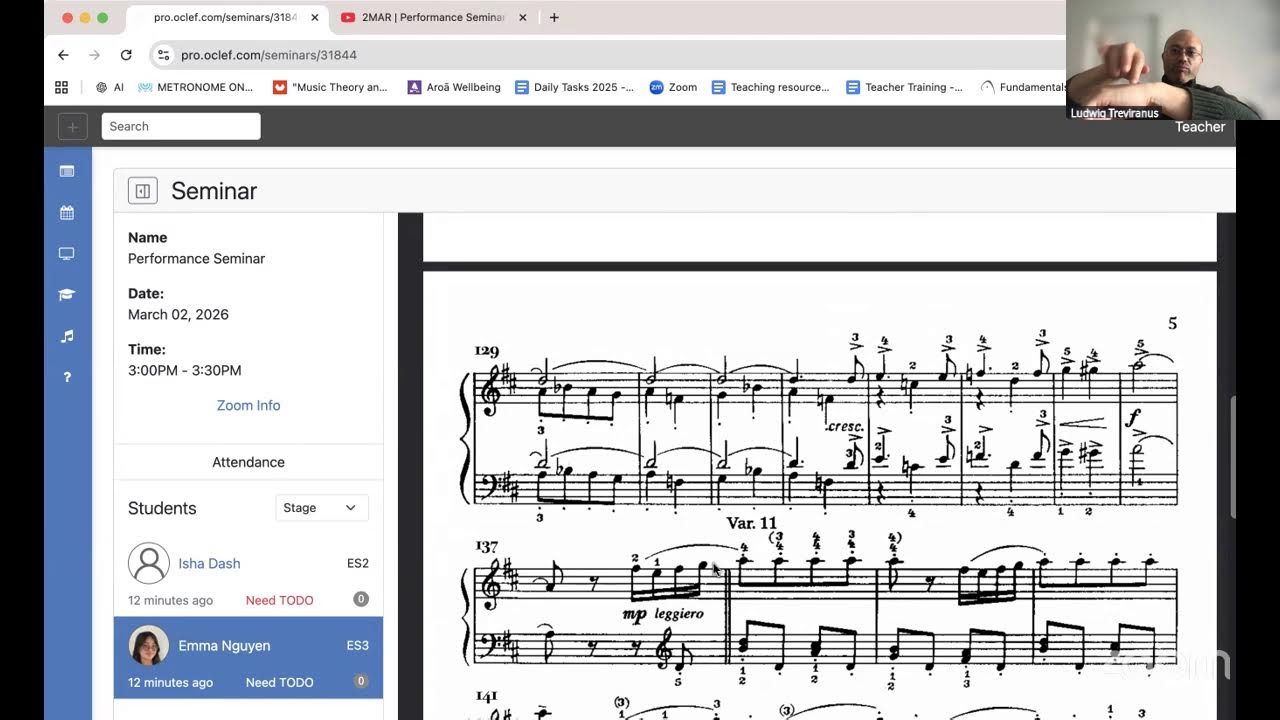1280x720 pixels.
Task: Click the Teacher label in header
Action: pyautogui.click(x=1200, y=127)
